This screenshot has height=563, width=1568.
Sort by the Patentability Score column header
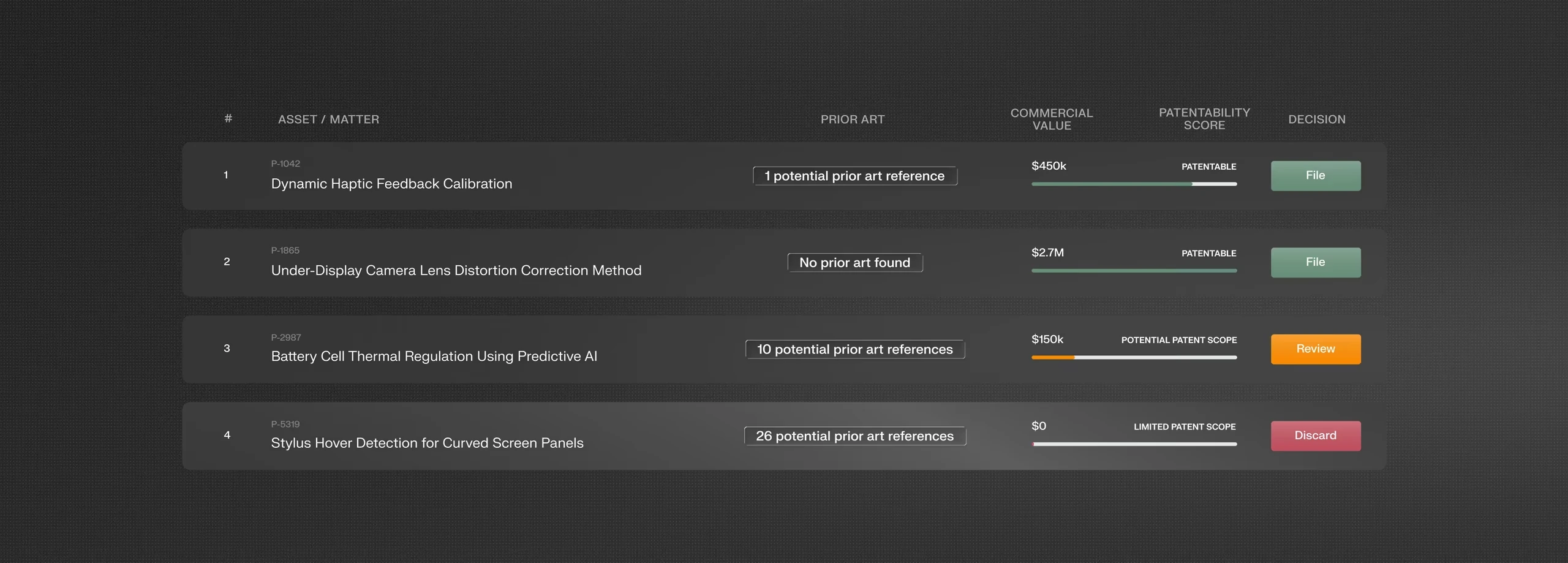[1204, 119]
